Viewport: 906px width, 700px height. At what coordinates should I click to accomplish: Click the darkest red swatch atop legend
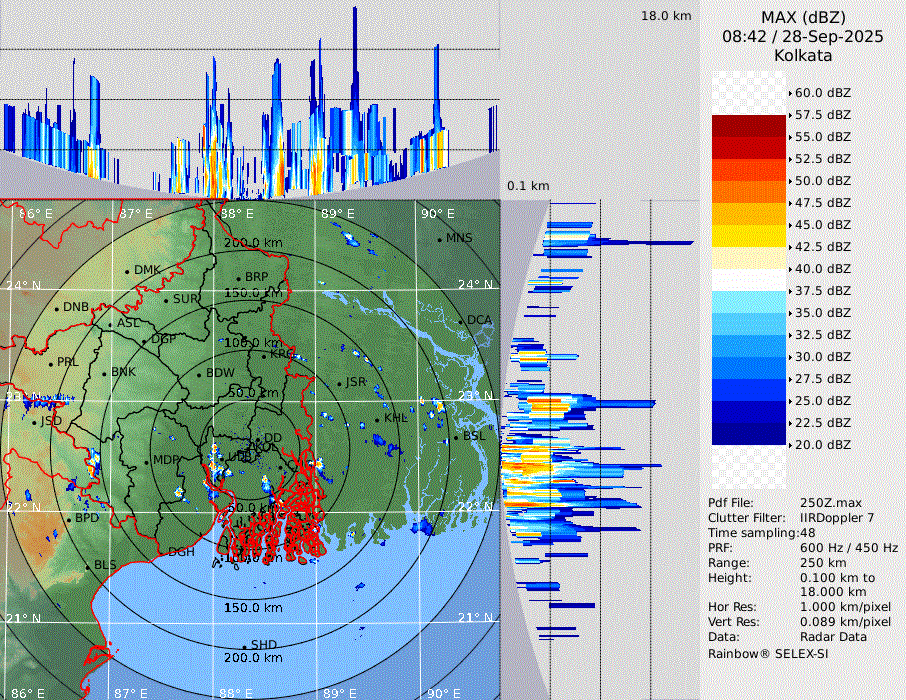(x=749, y=125)
